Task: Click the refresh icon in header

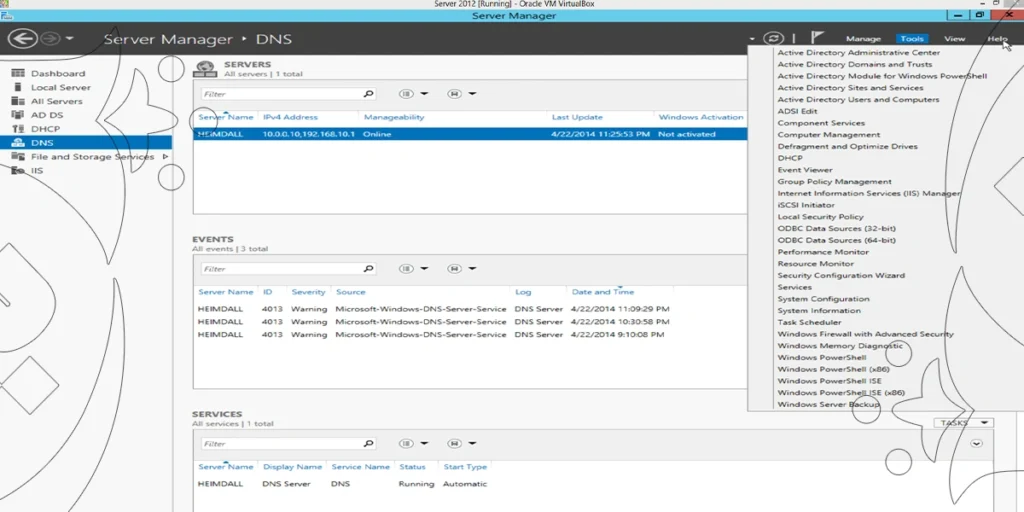Action: (x=772, y=39)
